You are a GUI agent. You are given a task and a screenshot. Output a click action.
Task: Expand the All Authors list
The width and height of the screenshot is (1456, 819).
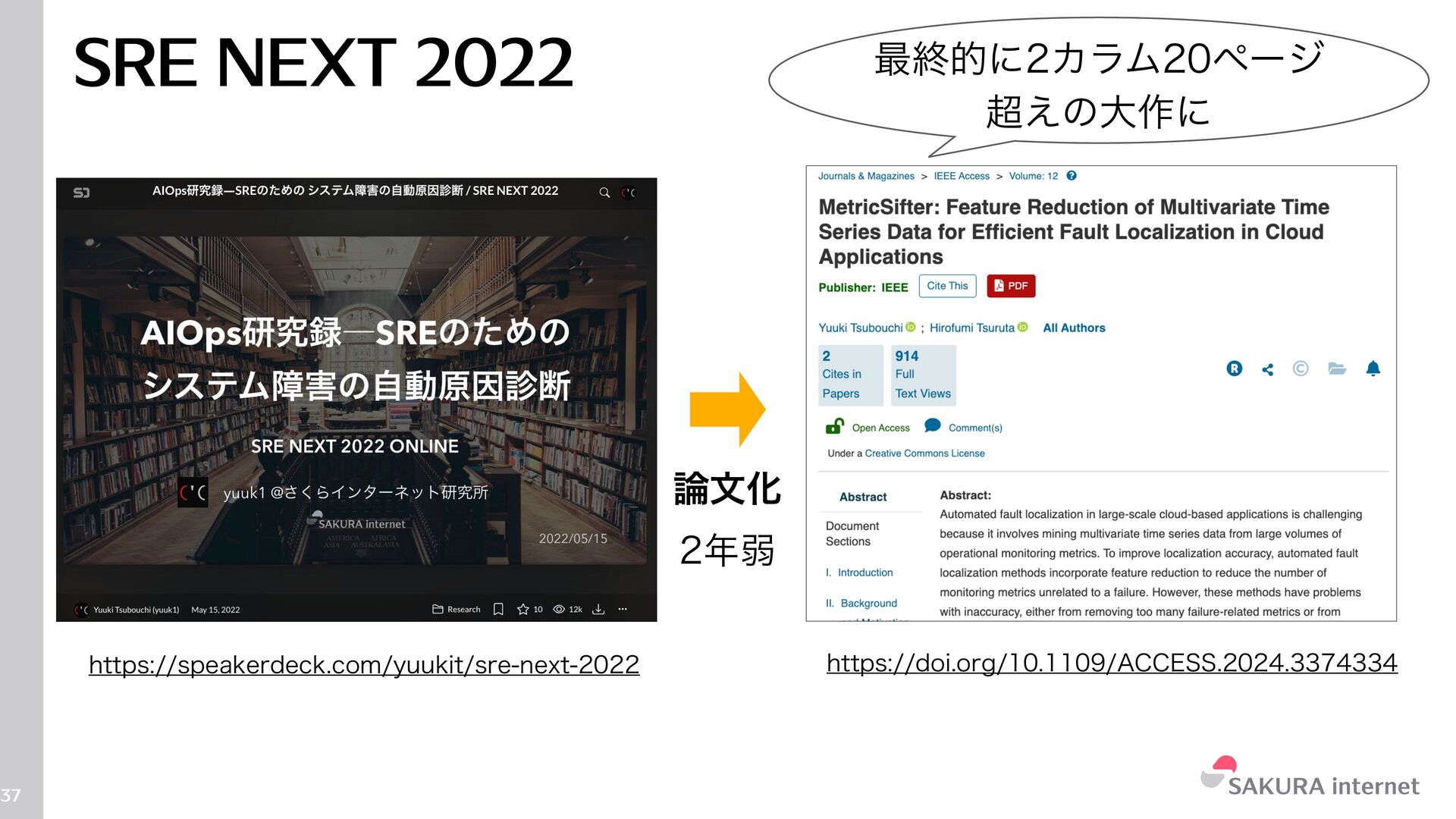(1074, 328)
